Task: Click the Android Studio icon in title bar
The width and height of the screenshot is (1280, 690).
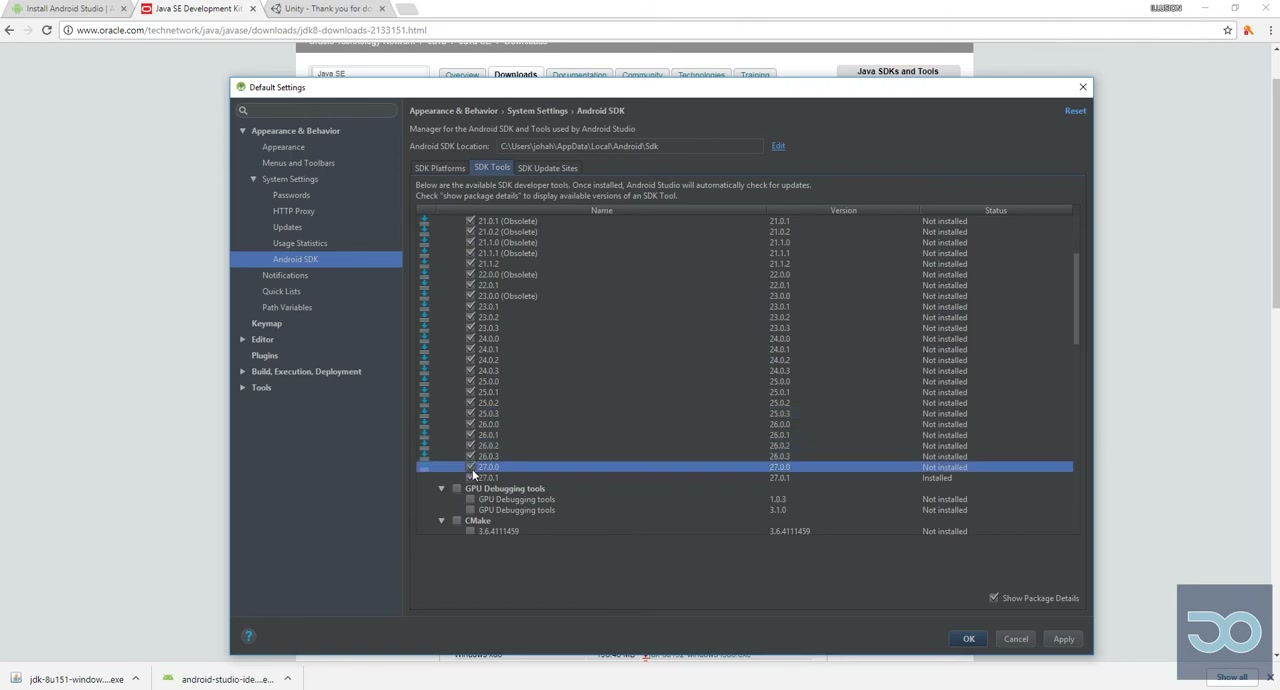Action: [241, 87]
